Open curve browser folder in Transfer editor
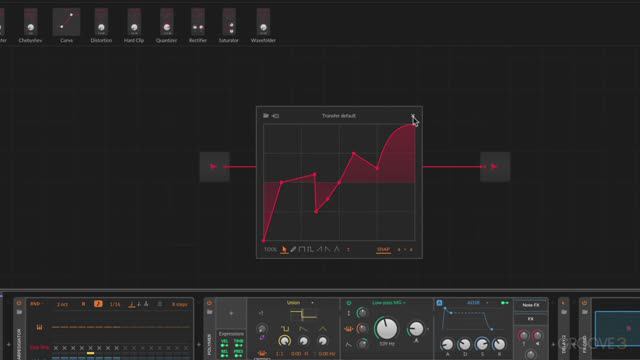The width and height of the screenshot is (640, 360). [x=266, y=116]
